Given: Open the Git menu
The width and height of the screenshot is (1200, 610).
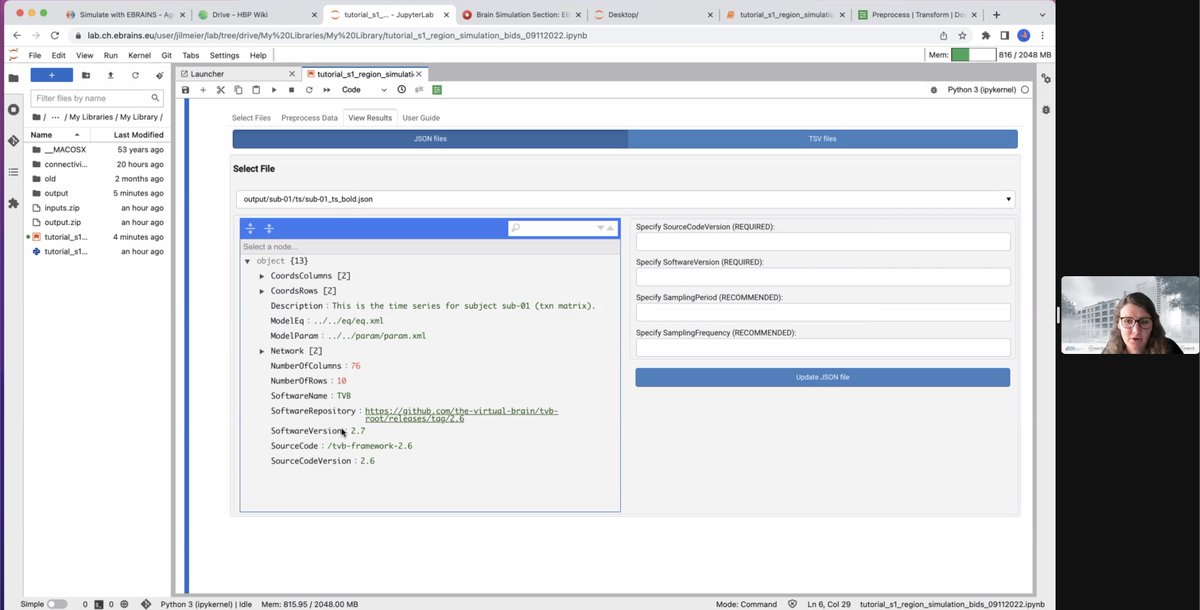Looking at the screenshot, I should tap(166, 55).
